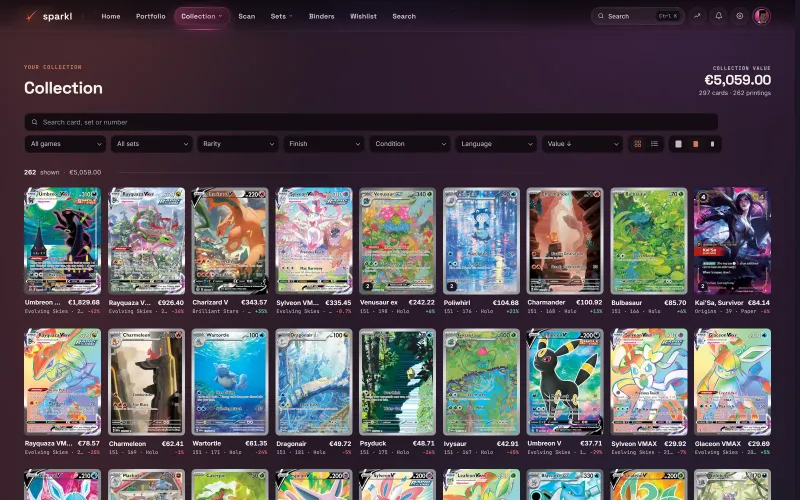Open the Charmeleon card image
Screen dimensions: 800x500
click(146, 382)
